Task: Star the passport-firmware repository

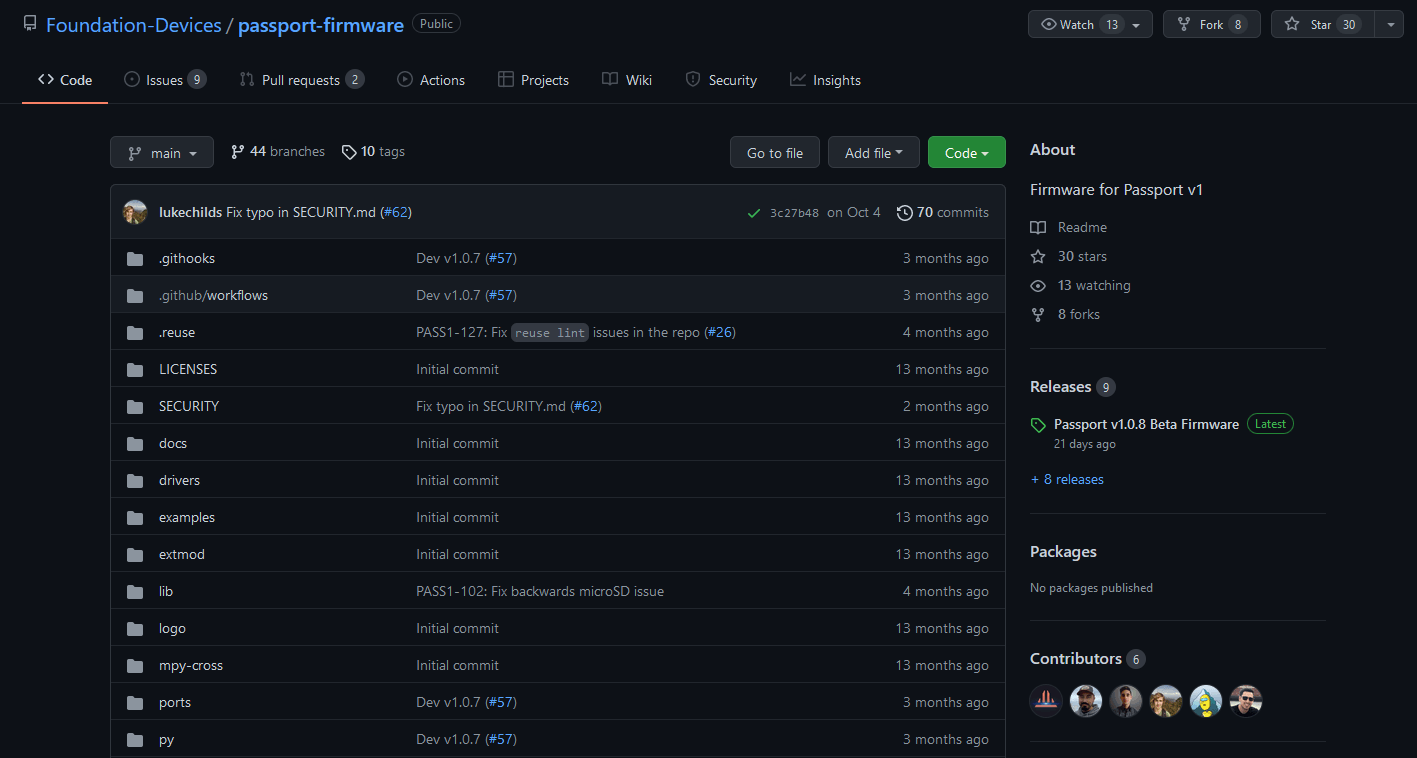Action: [1322, 24]
